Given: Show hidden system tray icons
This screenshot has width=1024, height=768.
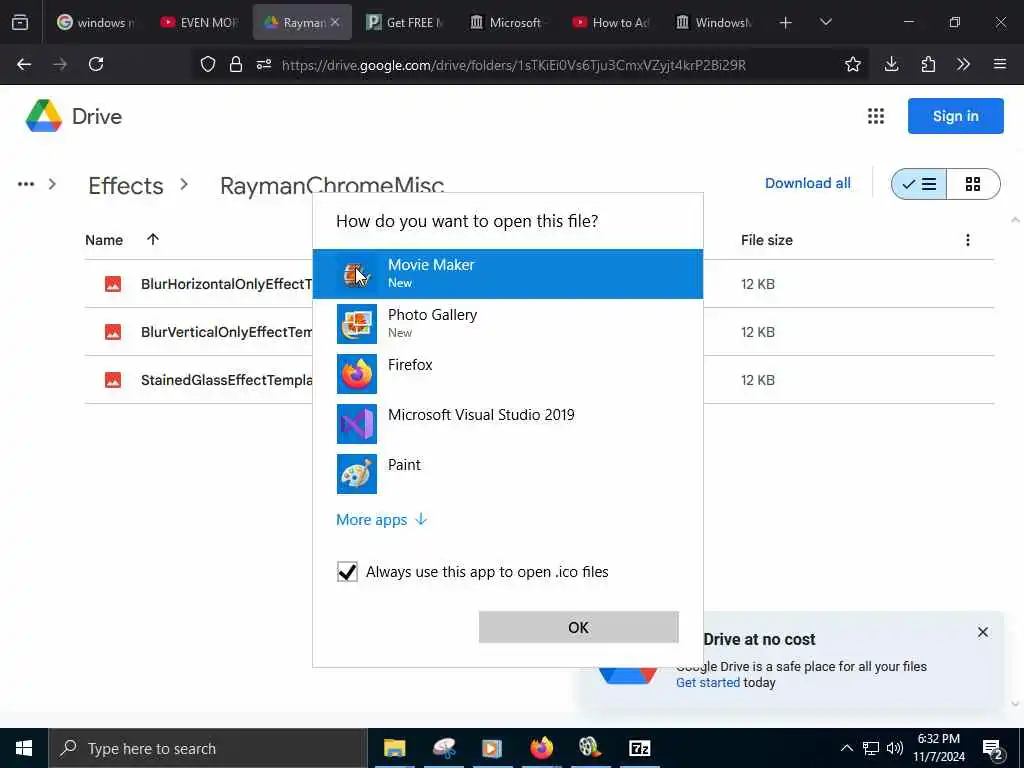Looking at the screenshot, I should 846,748.
